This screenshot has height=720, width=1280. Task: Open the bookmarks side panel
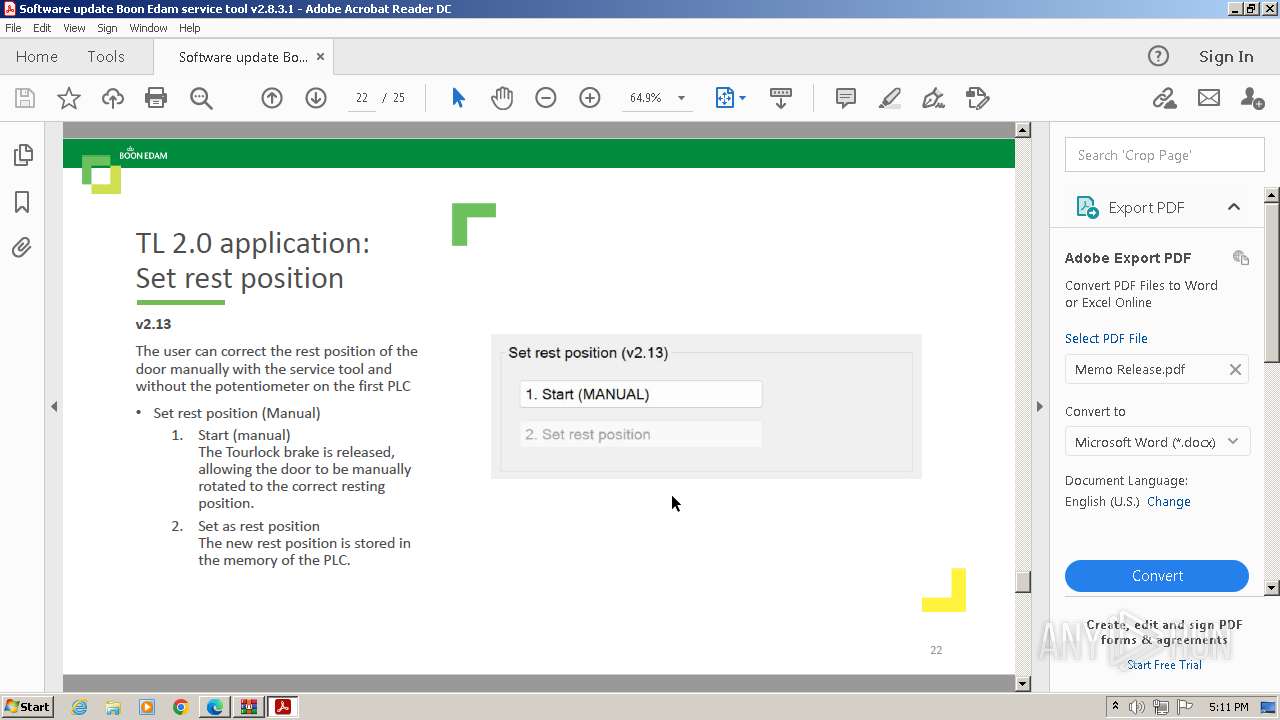(x=22, y=202)
